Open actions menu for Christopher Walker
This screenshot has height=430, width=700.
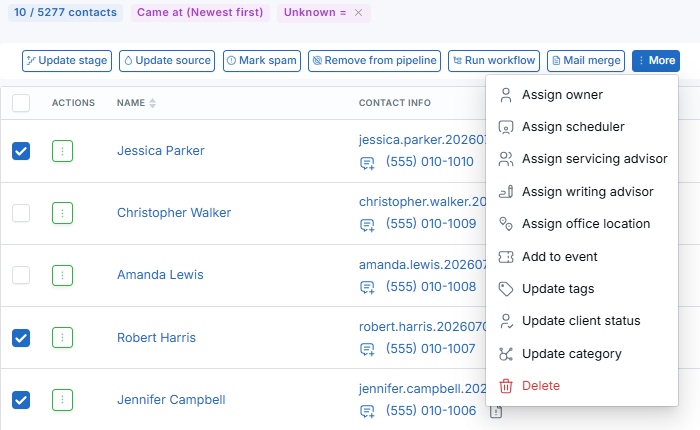(62, 213)
